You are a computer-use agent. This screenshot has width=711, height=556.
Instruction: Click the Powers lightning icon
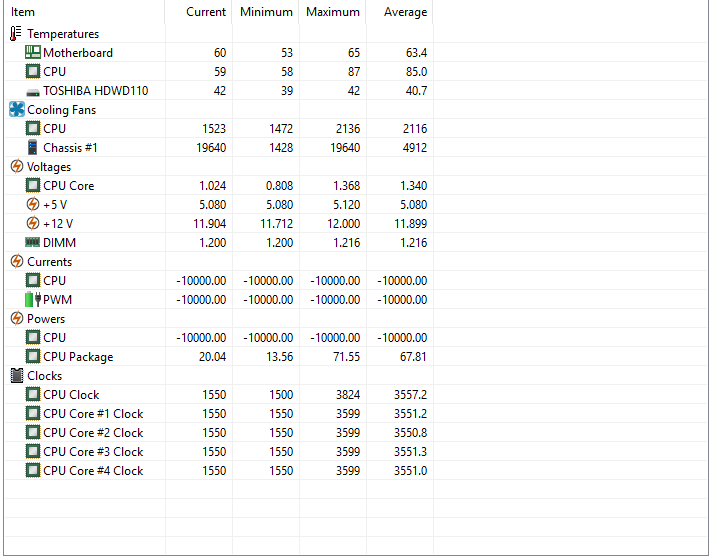pyautogui.click(x=17, y=319)
